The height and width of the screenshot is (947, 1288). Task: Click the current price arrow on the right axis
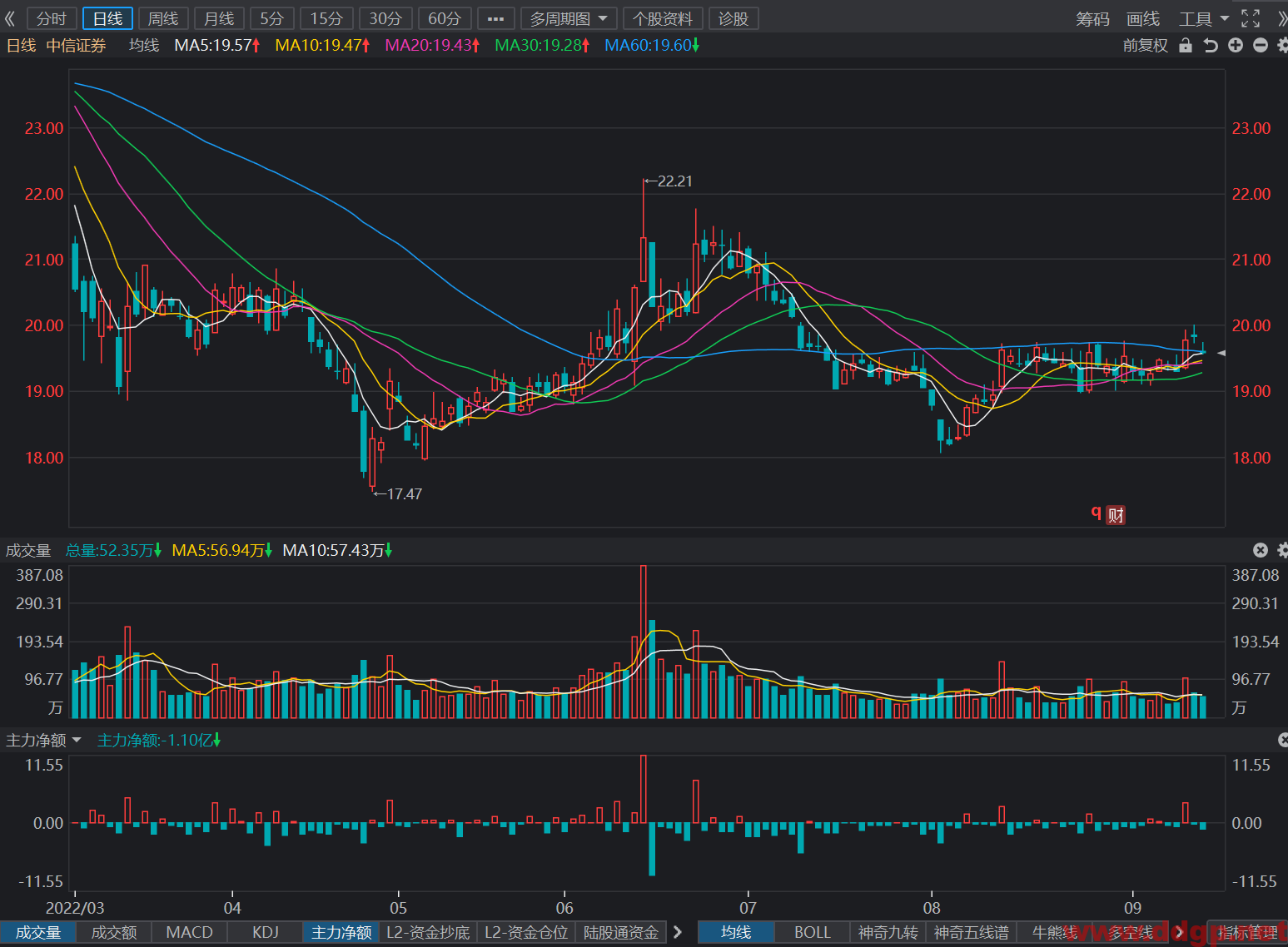(x=1221, y=353)
